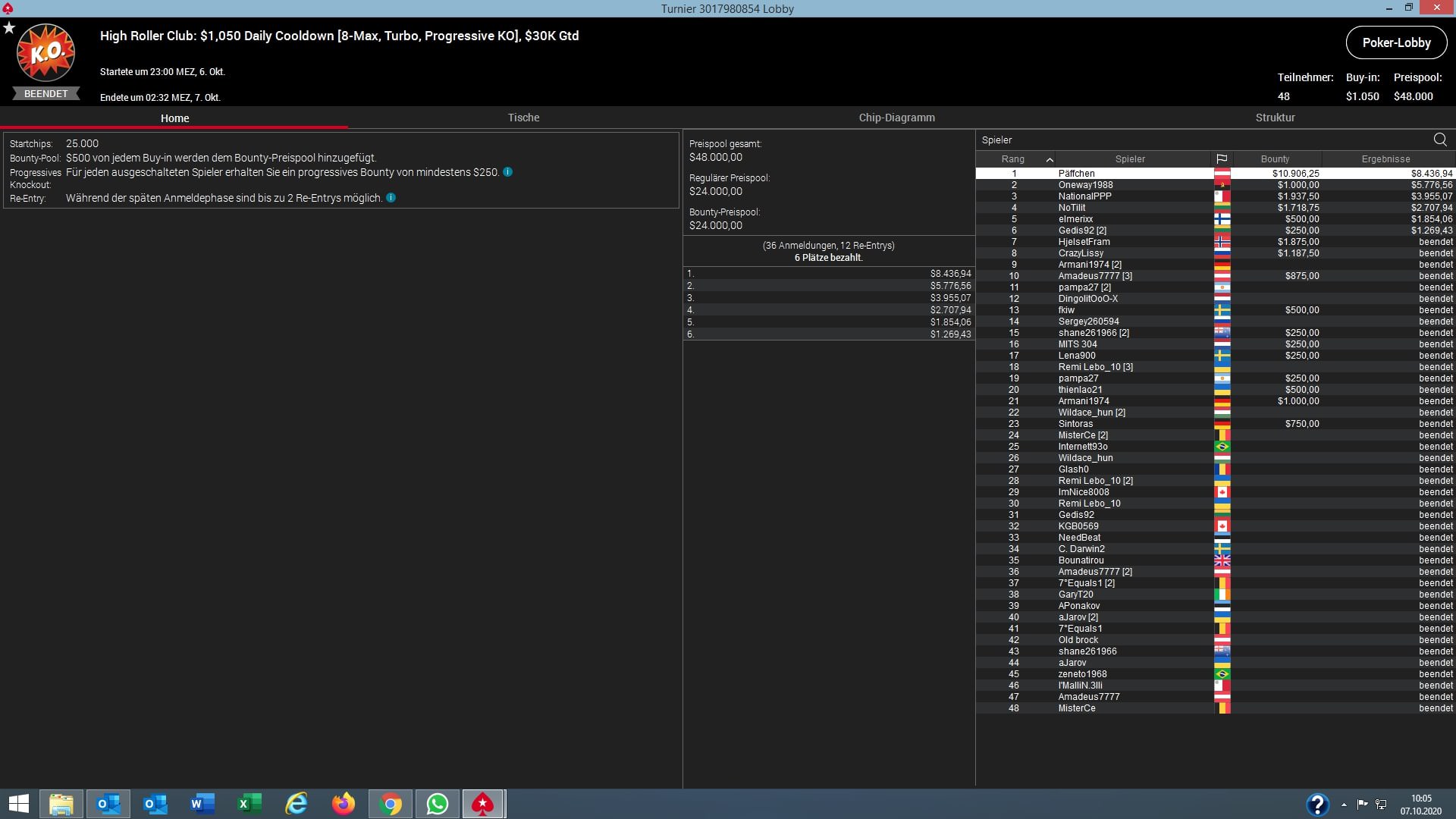
Task: Click info icon beside Progressives Knockout text
Action: click(x=507, y=172)
